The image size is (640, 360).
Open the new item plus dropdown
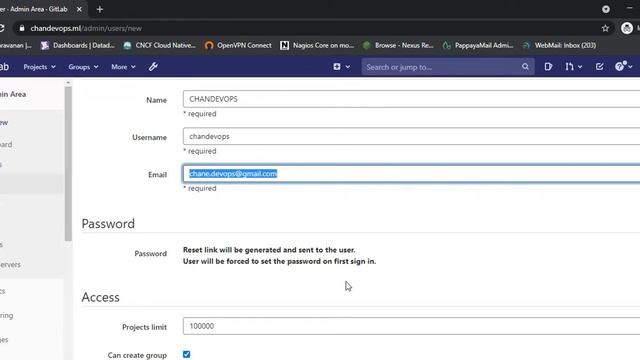(341, 67)
